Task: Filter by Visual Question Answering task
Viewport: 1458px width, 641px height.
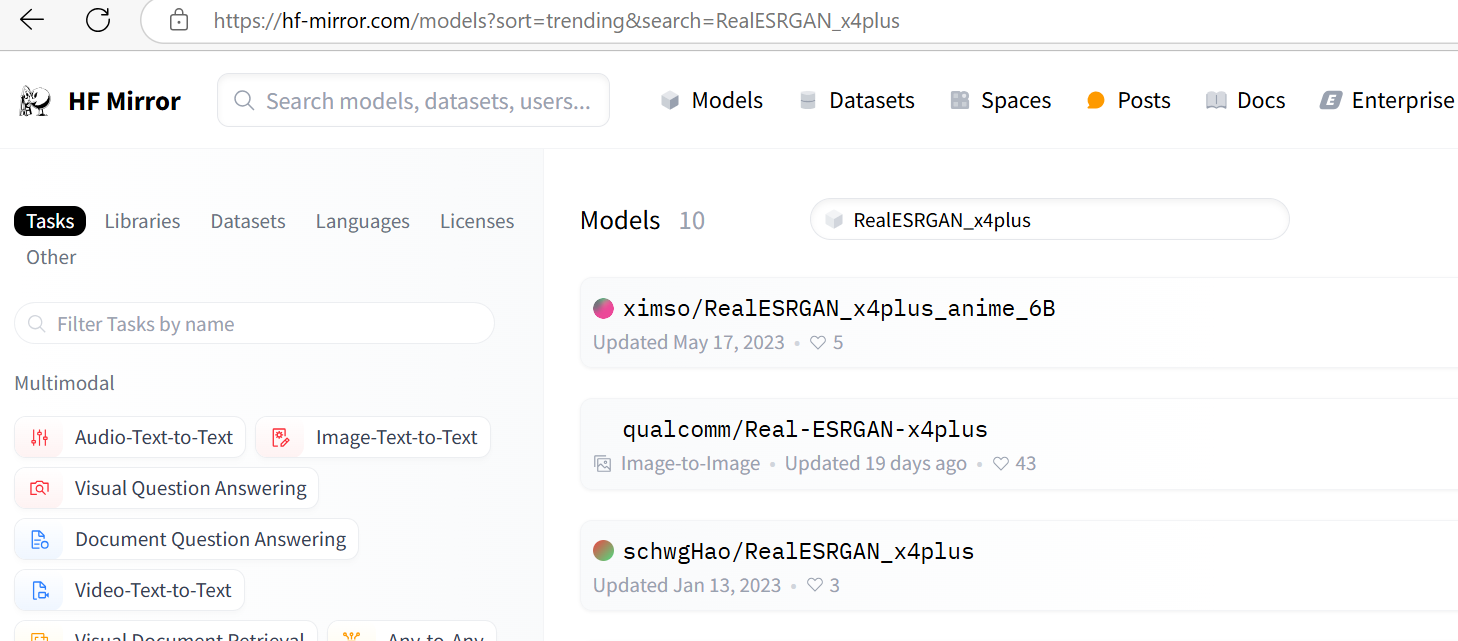Action: pos(167,488)
